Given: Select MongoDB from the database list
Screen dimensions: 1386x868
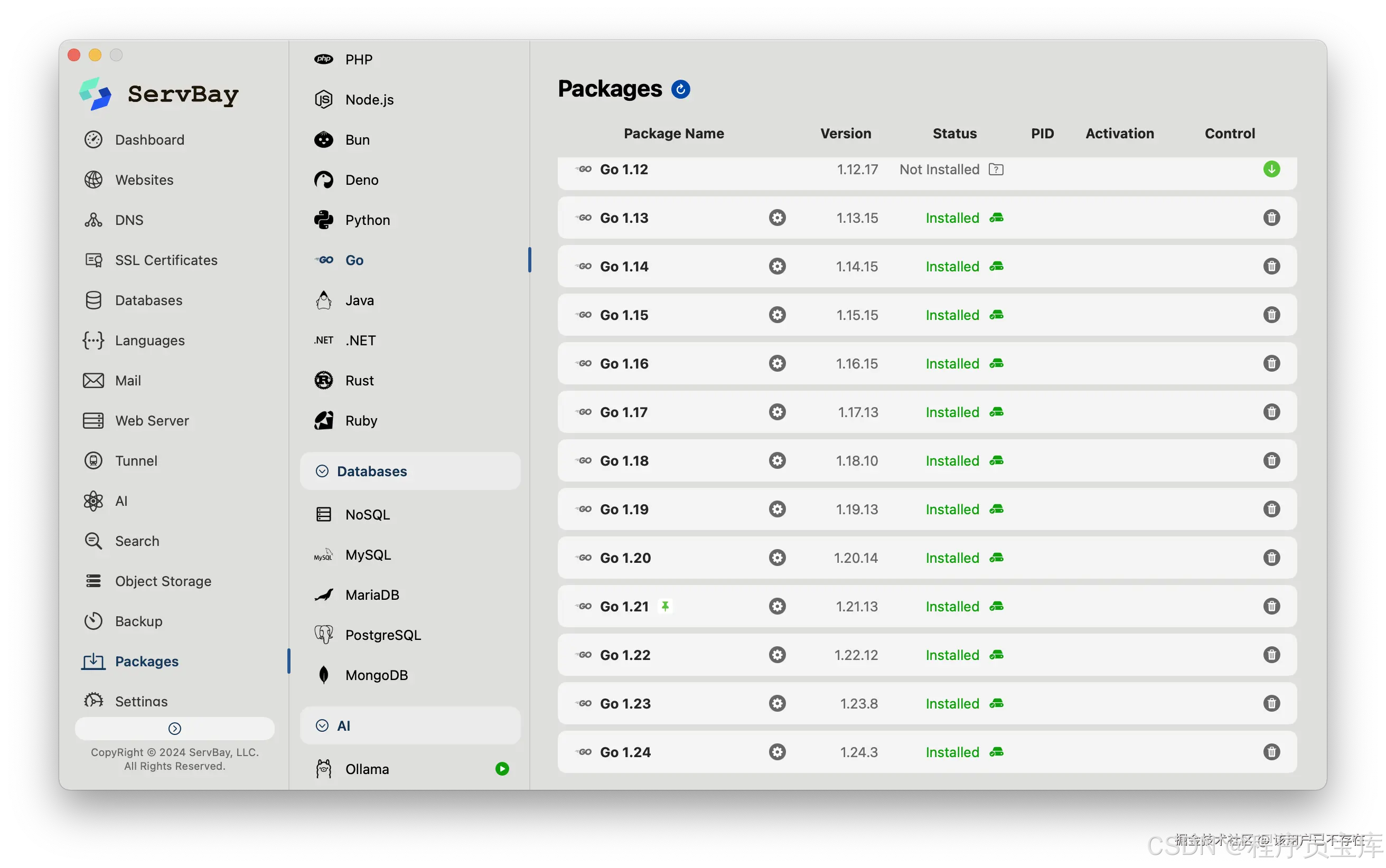Looking at the screenshot, I should [376, 675].
